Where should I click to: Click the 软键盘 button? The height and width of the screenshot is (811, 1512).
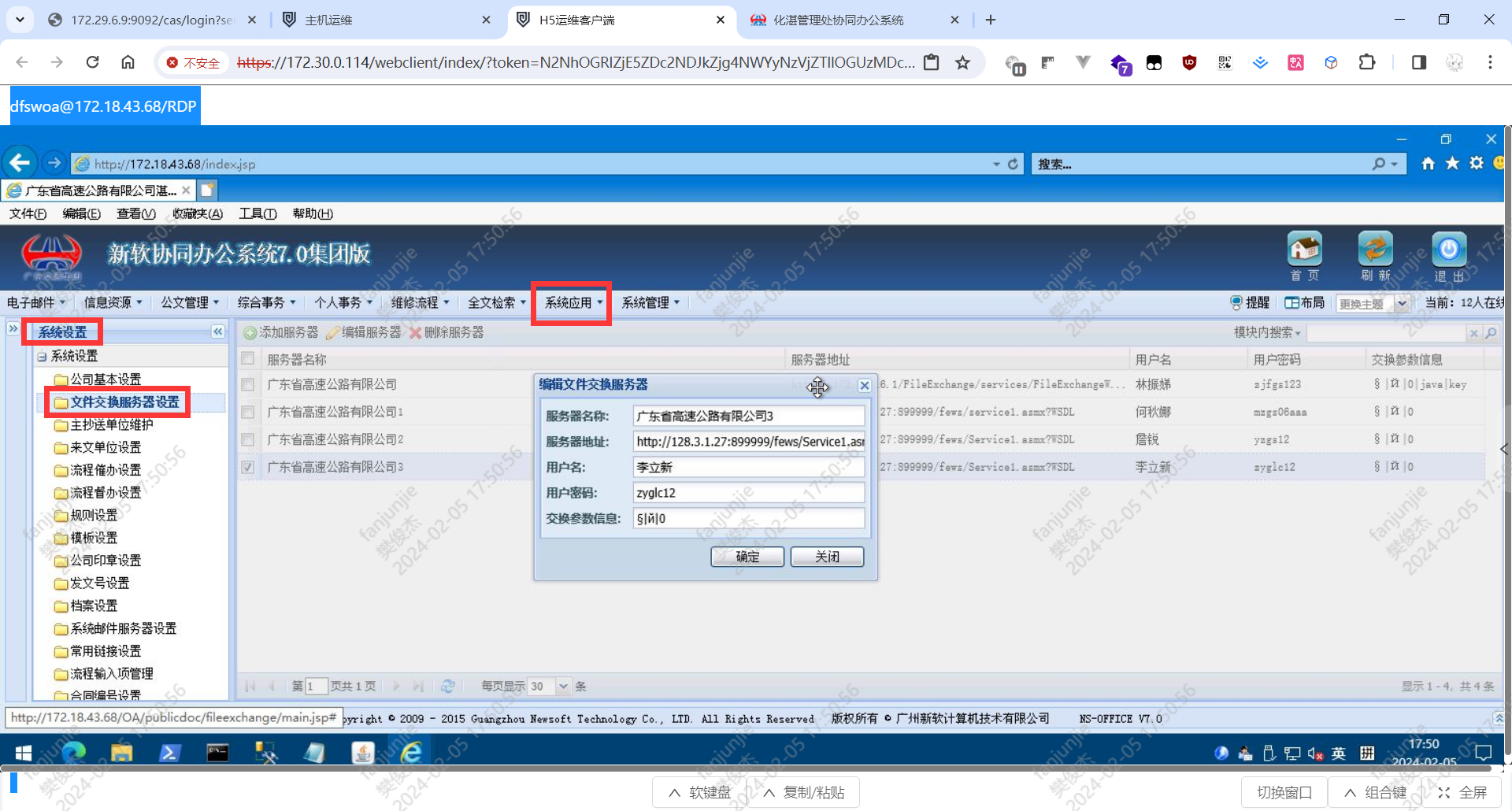[699, 792]
